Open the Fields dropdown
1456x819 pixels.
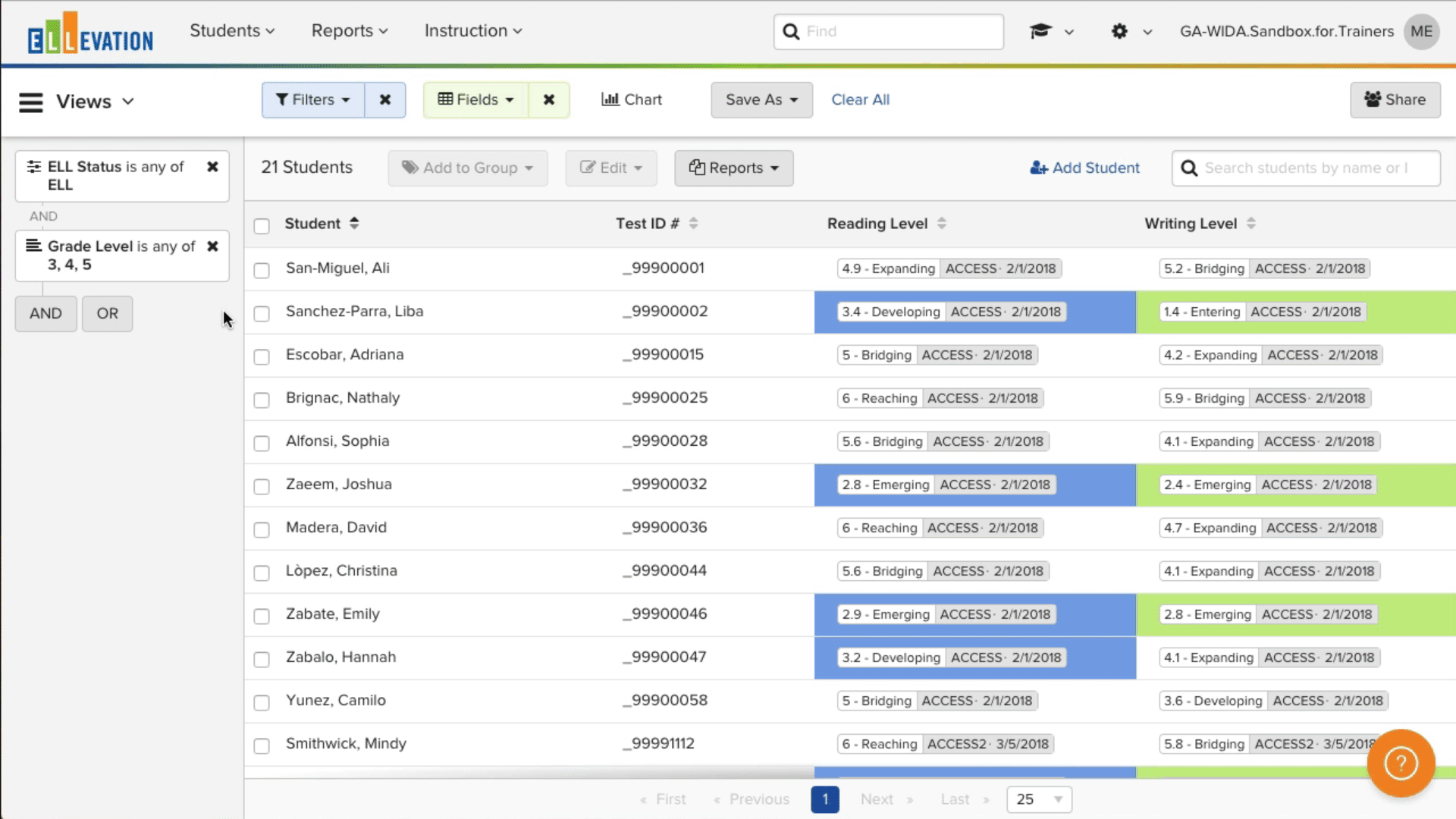pos(476,100)
